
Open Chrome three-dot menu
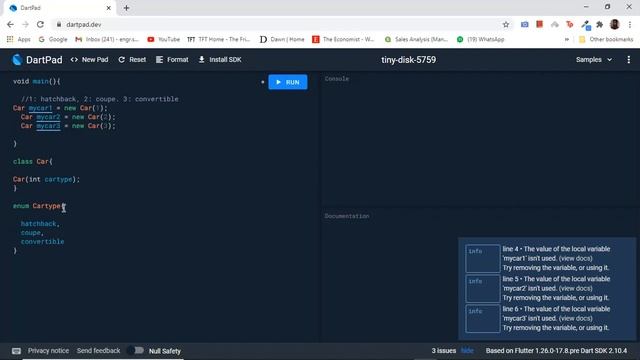pos(630,24)
